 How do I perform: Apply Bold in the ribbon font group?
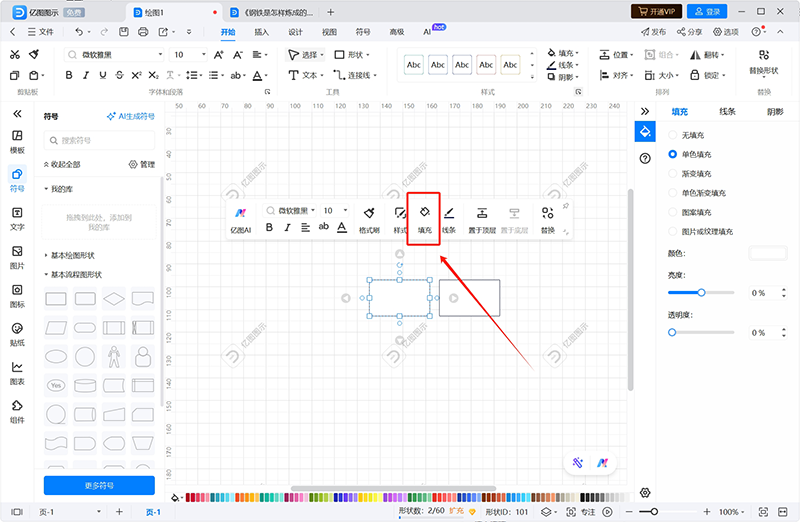coord(69,76)
